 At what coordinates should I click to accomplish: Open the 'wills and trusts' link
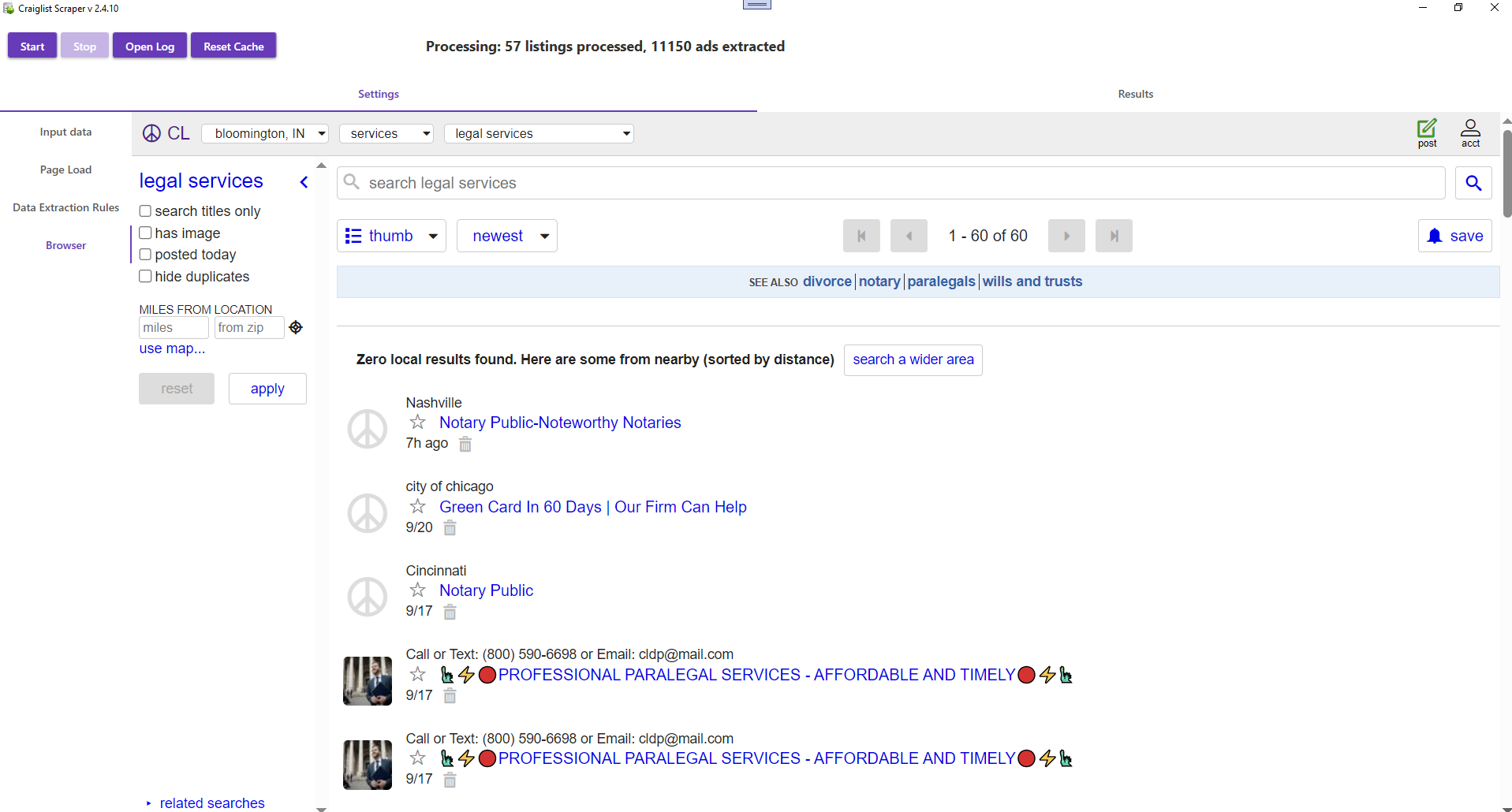(x=1032, y=281)
